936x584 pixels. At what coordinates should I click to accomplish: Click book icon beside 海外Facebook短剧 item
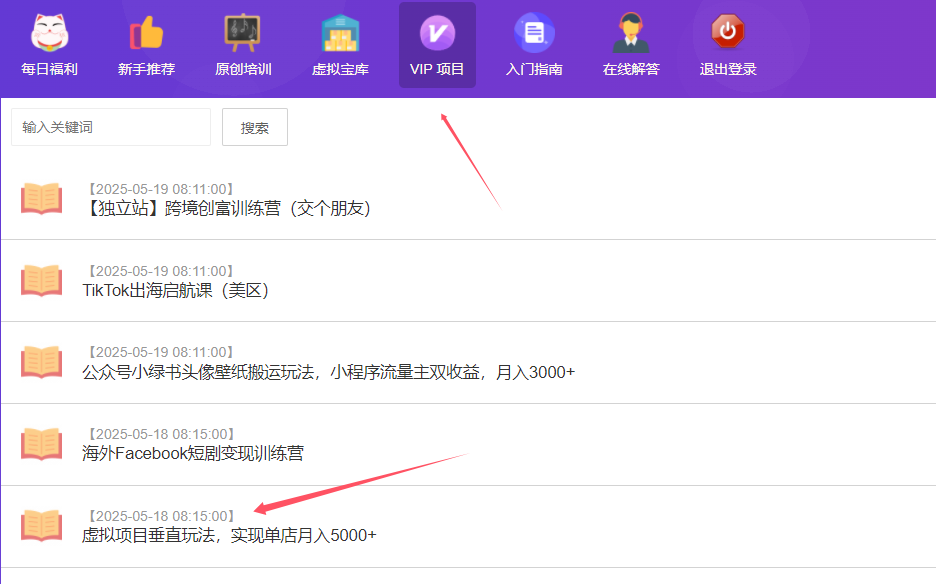[x=42, y=444]
